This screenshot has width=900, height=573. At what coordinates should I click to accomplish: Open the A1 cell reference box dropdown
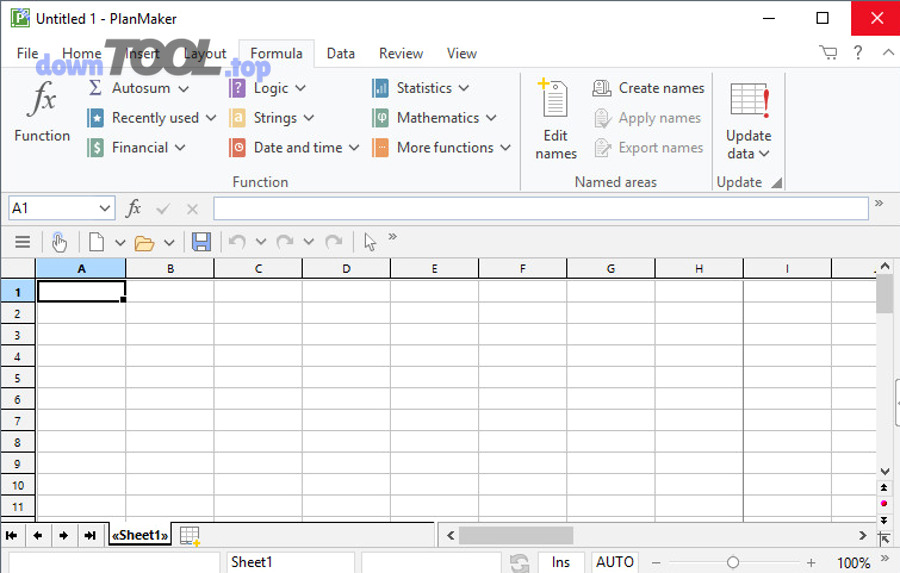(x=105, y=208)
